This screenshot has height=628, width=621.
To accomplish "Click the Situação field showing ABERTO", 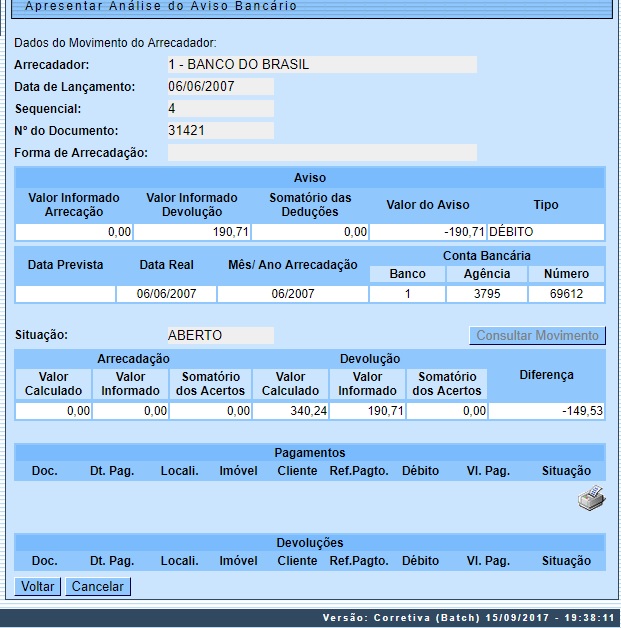I will (x=220, y=336).
